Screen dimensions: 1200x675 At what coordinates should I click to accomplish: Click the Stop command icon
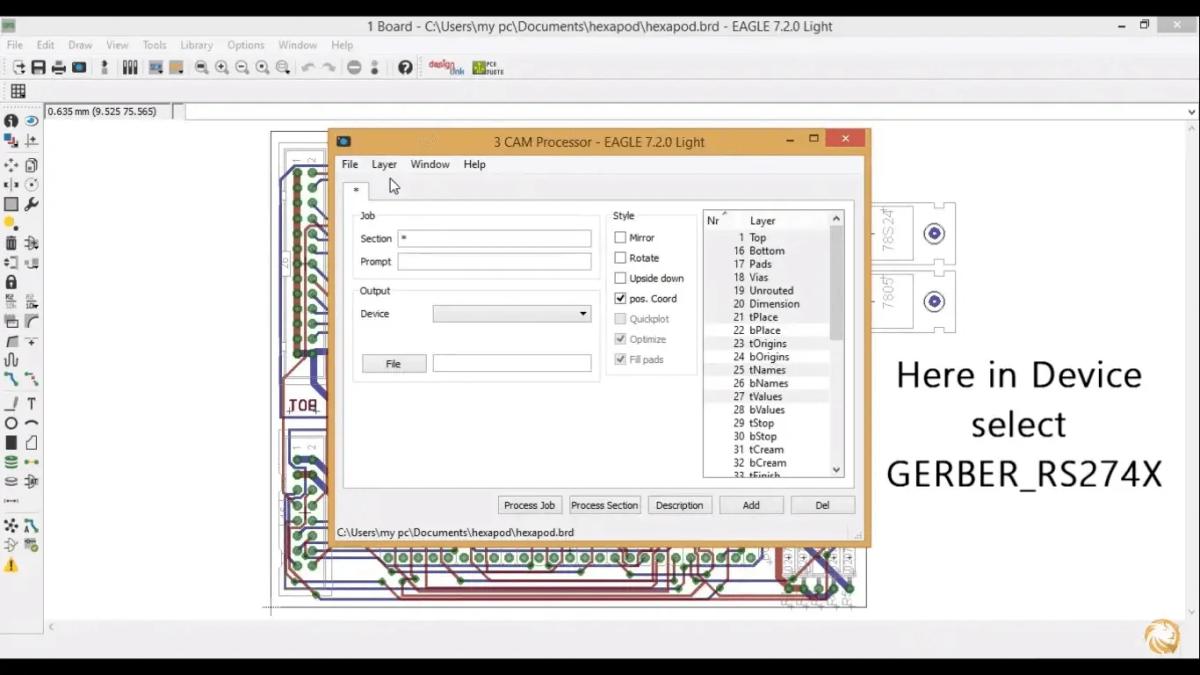point(354,68)
